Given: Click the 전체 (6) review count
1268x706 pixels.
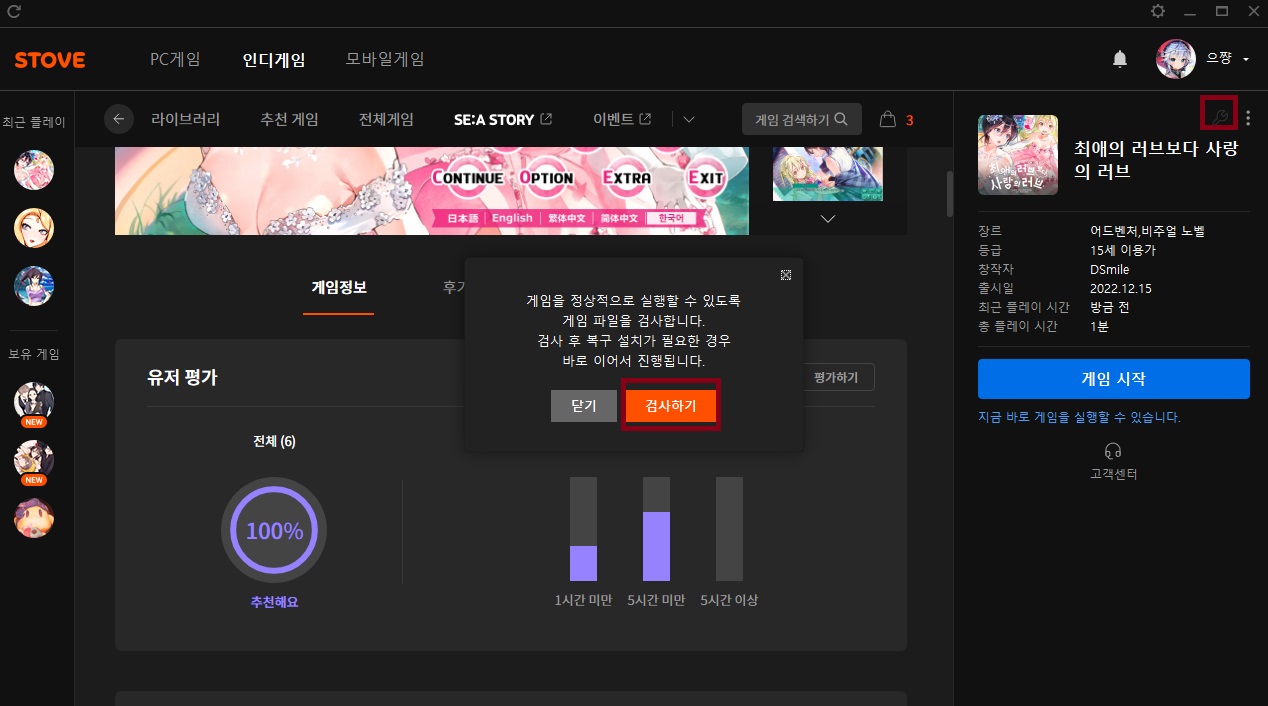Looking at the screenshot, I should pyautogui.click(x=274, y=442).
